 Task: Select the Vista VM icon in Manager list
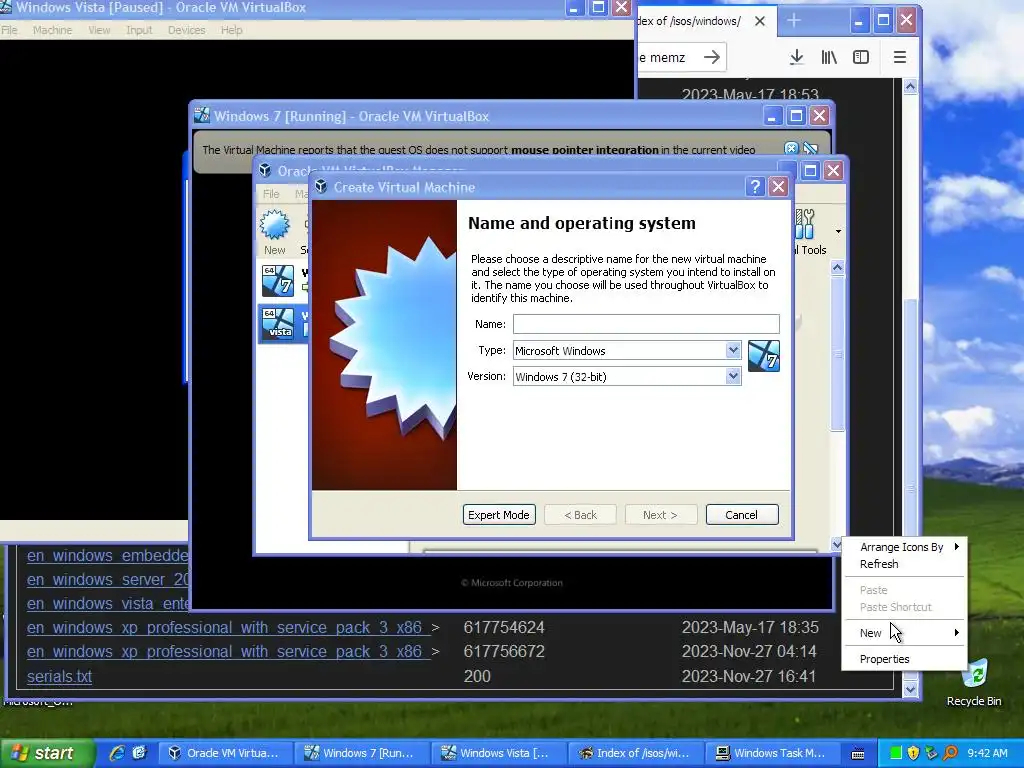tap(278, 324)
